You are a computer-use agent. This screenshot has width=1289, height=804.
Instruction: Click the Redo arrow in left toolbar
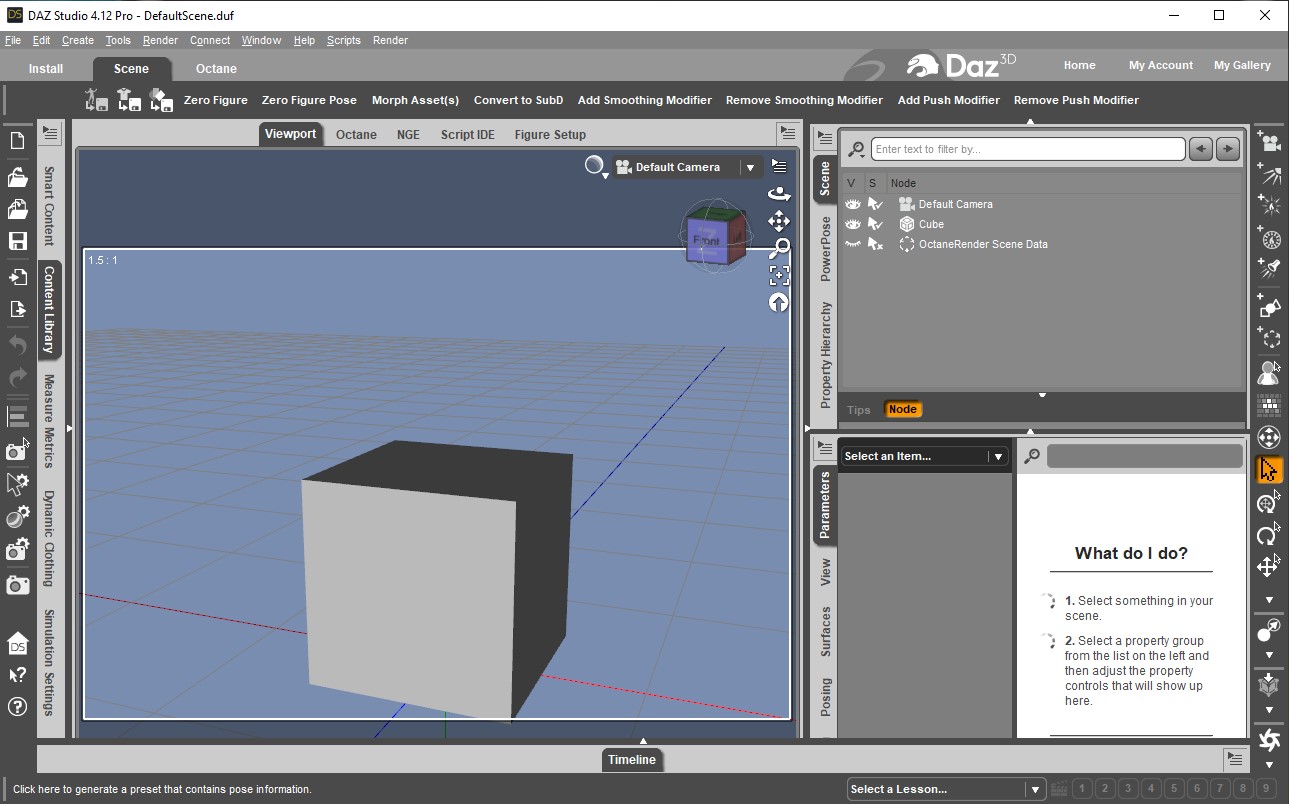[17, 377]
